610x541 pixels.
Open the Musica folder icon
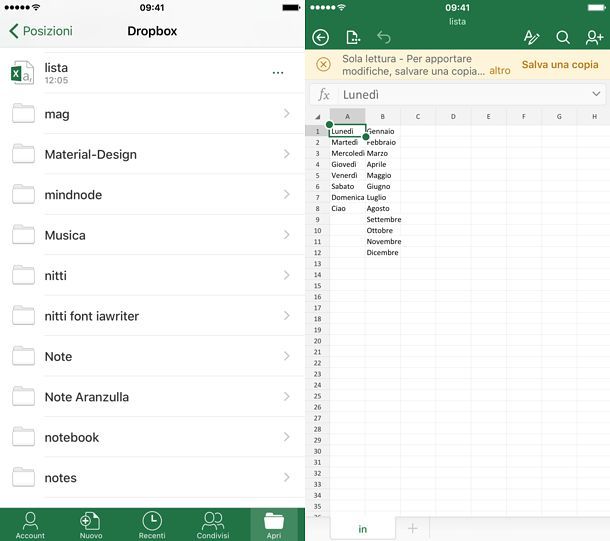point(23,235)
